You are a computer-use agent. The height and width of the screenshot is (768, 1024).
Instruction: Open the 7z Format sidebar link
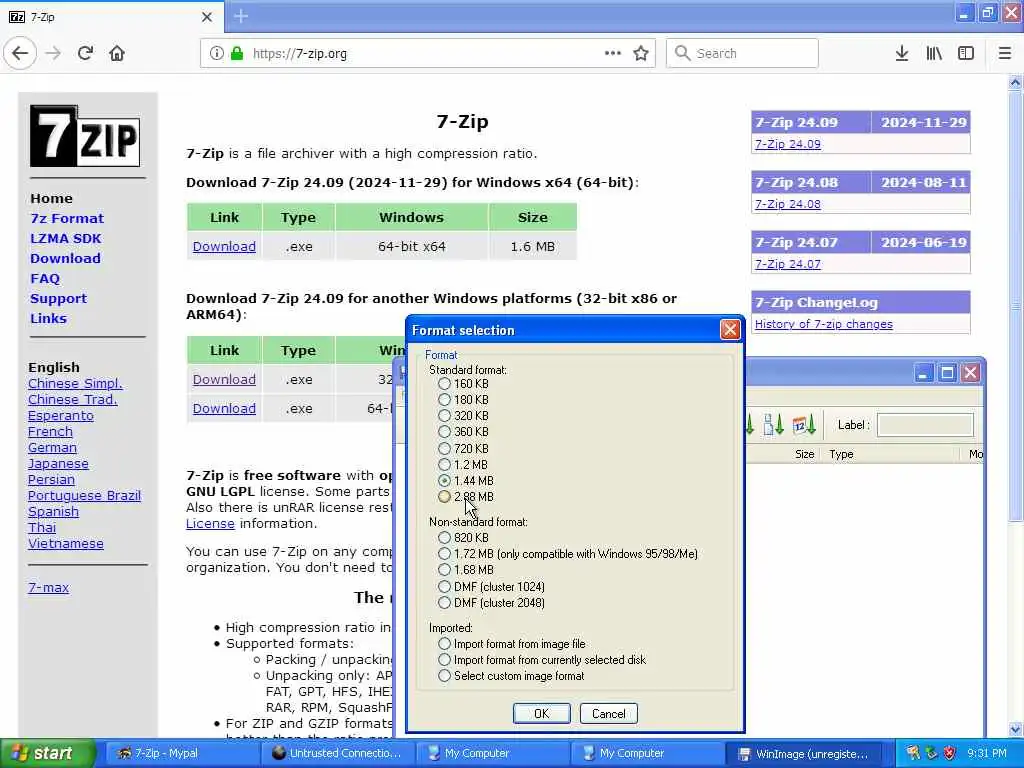pos(67,218)
